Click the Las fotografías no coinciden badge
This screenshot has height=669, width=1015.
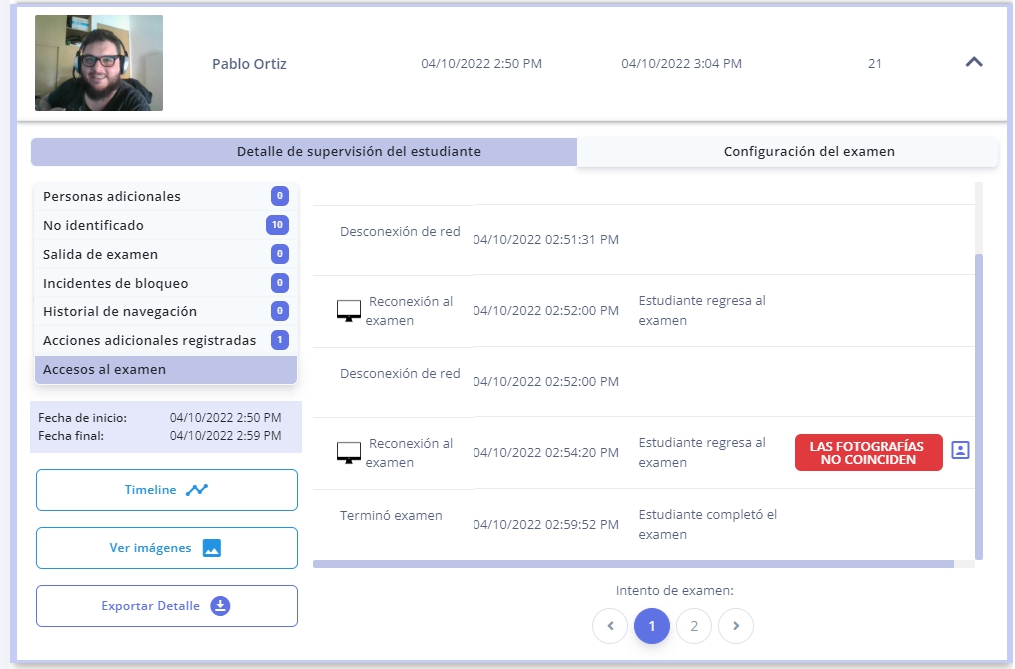868,452
